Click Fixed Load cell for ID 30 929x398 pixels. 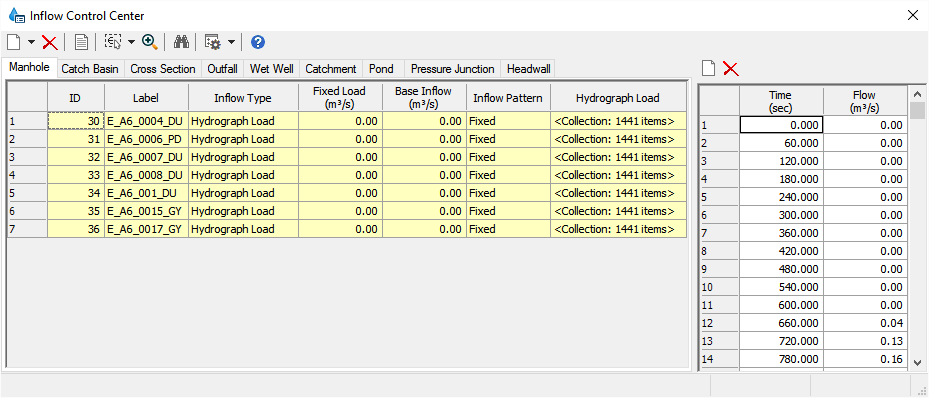(340, 121)
